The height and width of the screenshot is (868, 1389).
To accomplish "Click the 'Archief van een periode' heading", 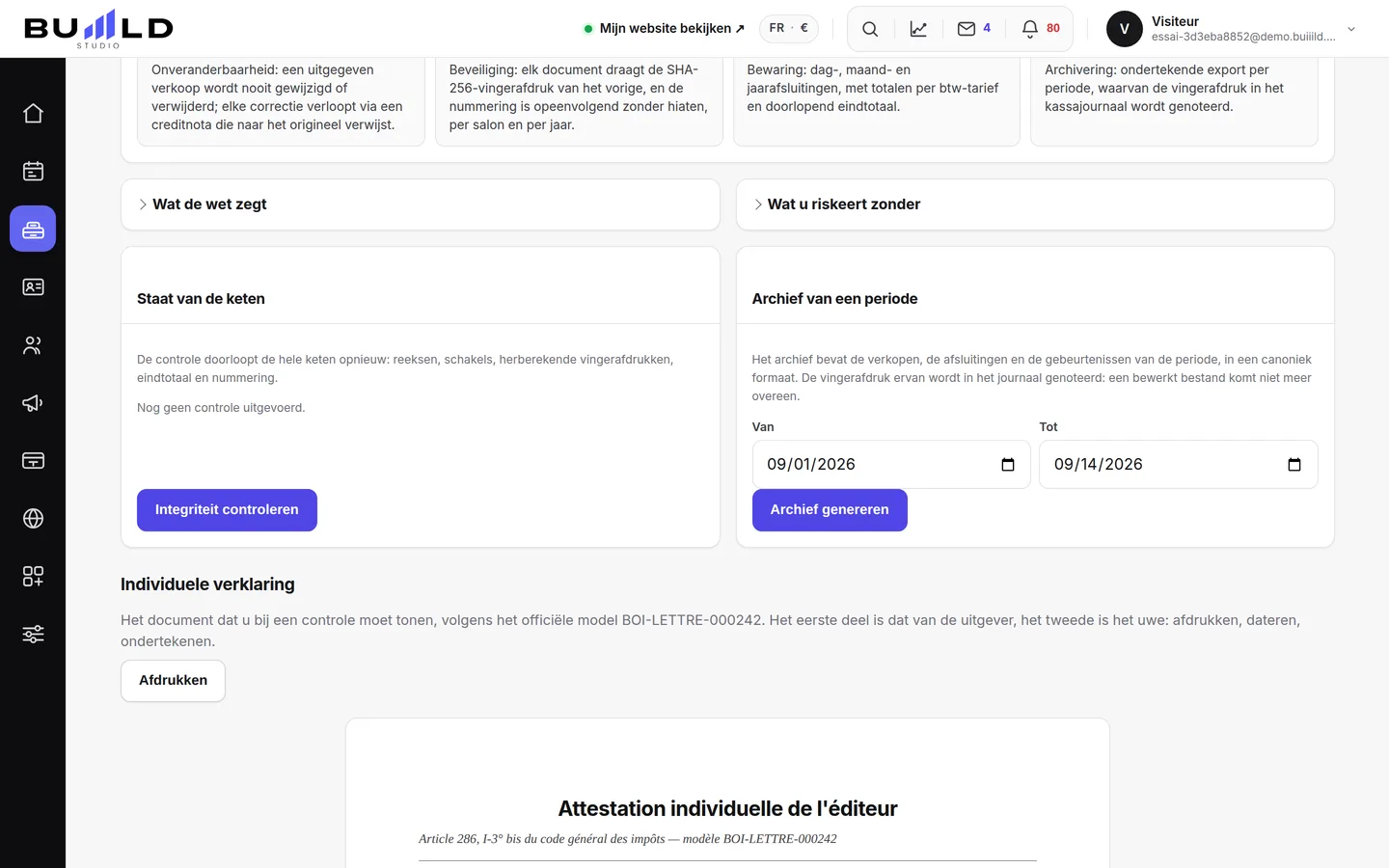I will click(x=834, y=299).
